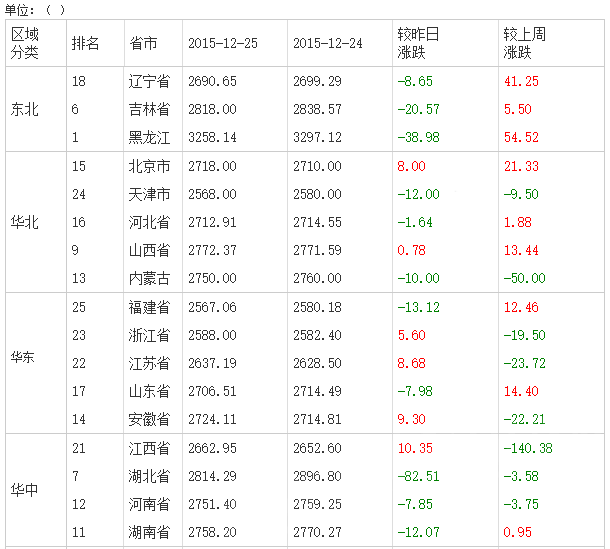Image resolution: width=610 pixels, height=549 pixels.
Task: Click the 福建省 cell
Action: pos(149,307)
